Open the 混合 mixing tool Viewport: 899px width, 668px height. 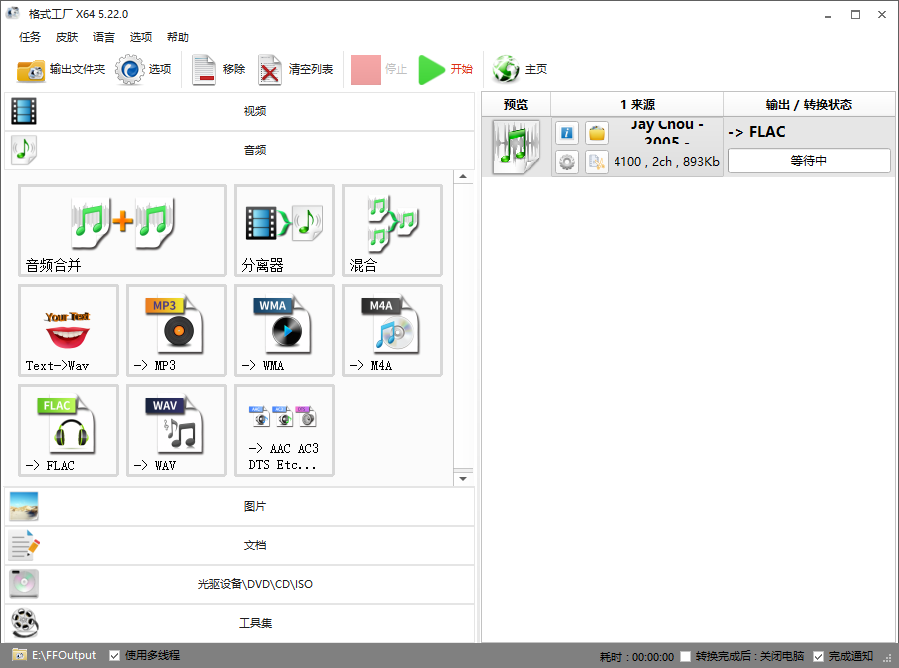(392, 230)
